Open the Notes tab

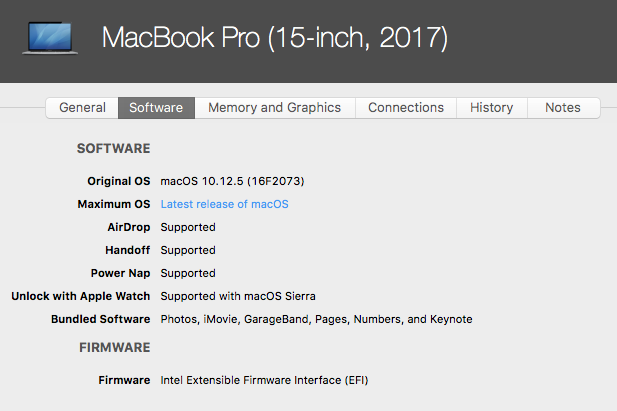[563, 107]
